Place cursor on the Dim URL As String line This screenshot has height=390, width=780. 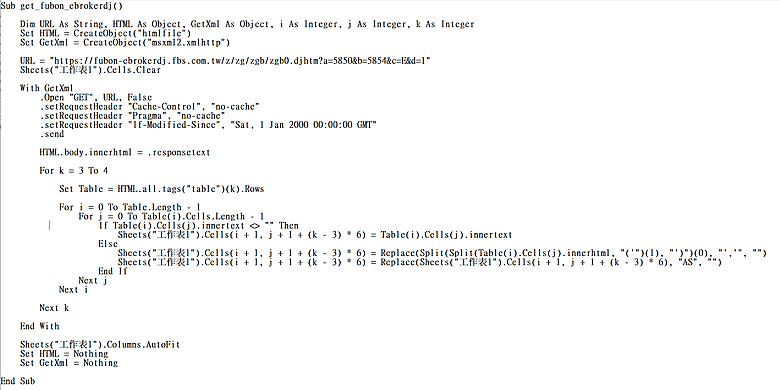(x=247, y=24)
